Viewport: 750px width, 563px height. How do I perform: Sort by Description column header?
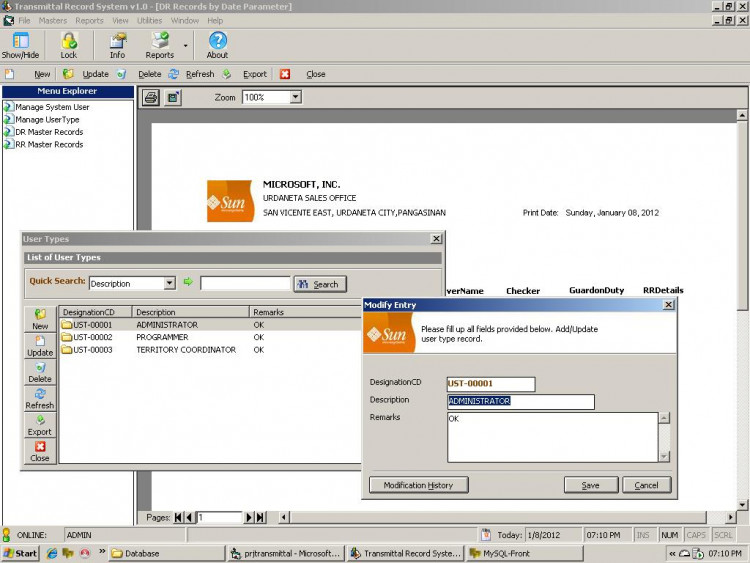pyautogui.click(x=190, y=312)
